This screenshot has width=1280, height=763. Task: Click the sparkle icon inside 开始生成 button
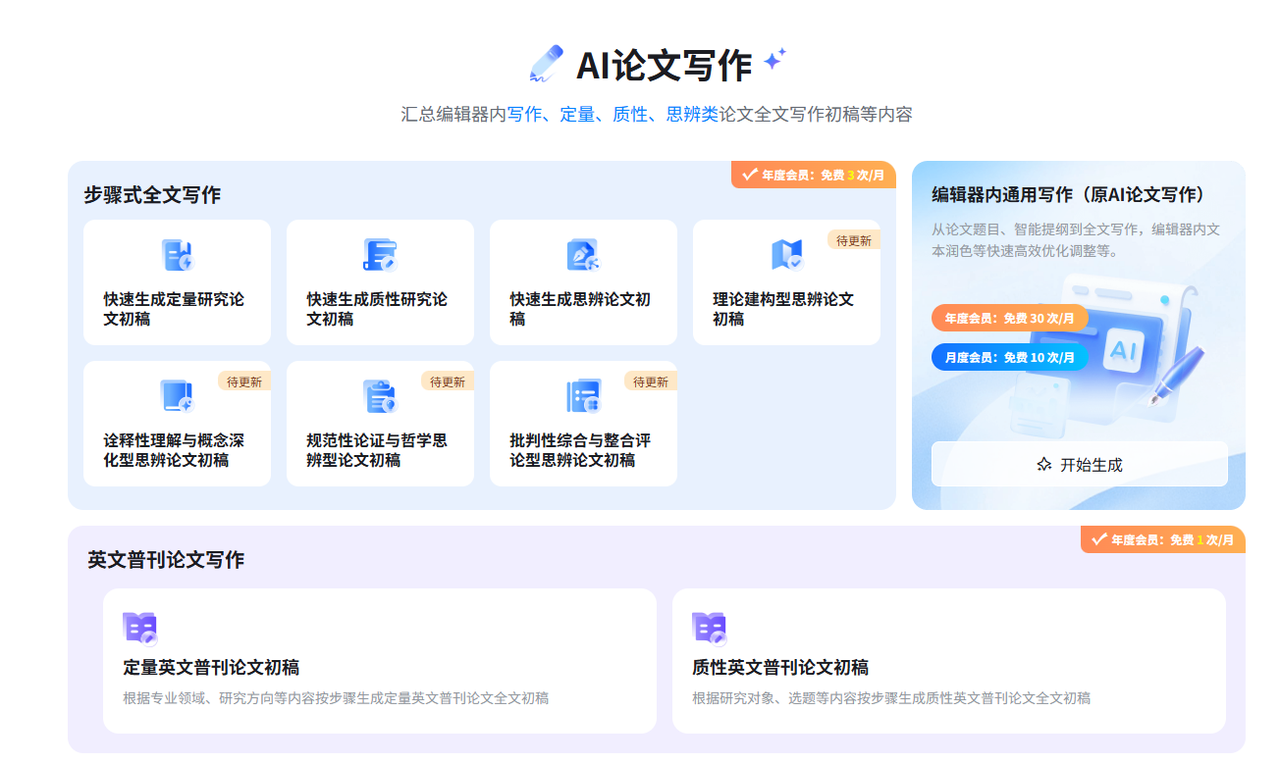pyautogui.click(x=1044, y=465)
